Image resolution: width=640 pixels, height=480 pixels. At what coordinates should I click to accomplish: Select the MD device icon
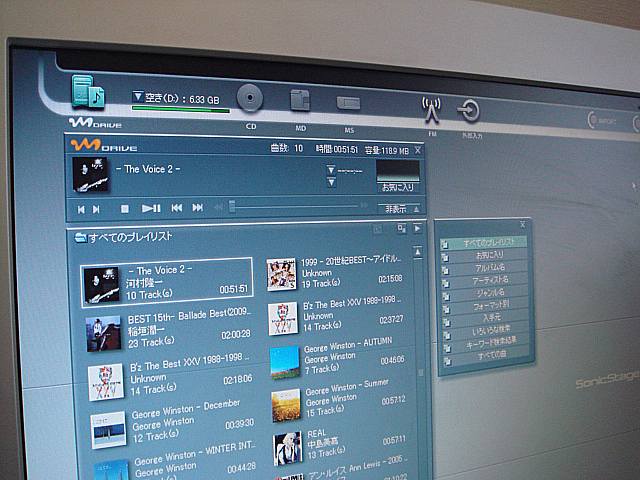[300, 100]
